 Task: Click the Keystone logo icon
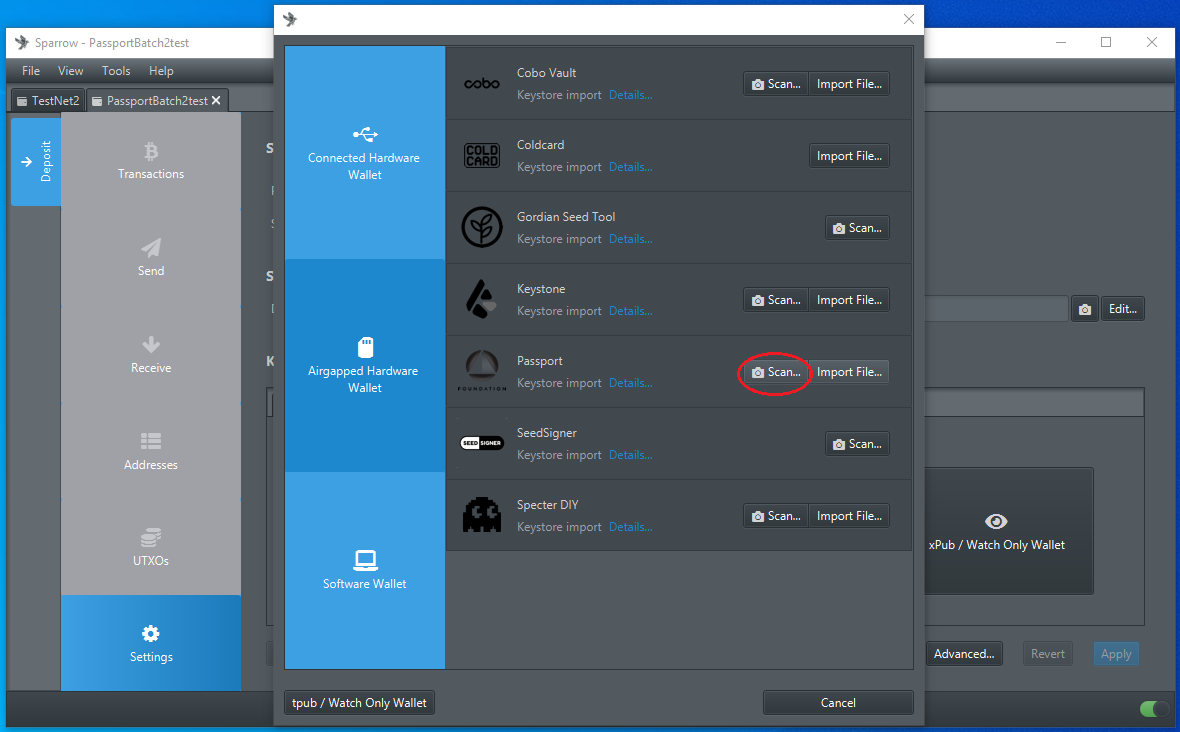click(x=482, y=299)
